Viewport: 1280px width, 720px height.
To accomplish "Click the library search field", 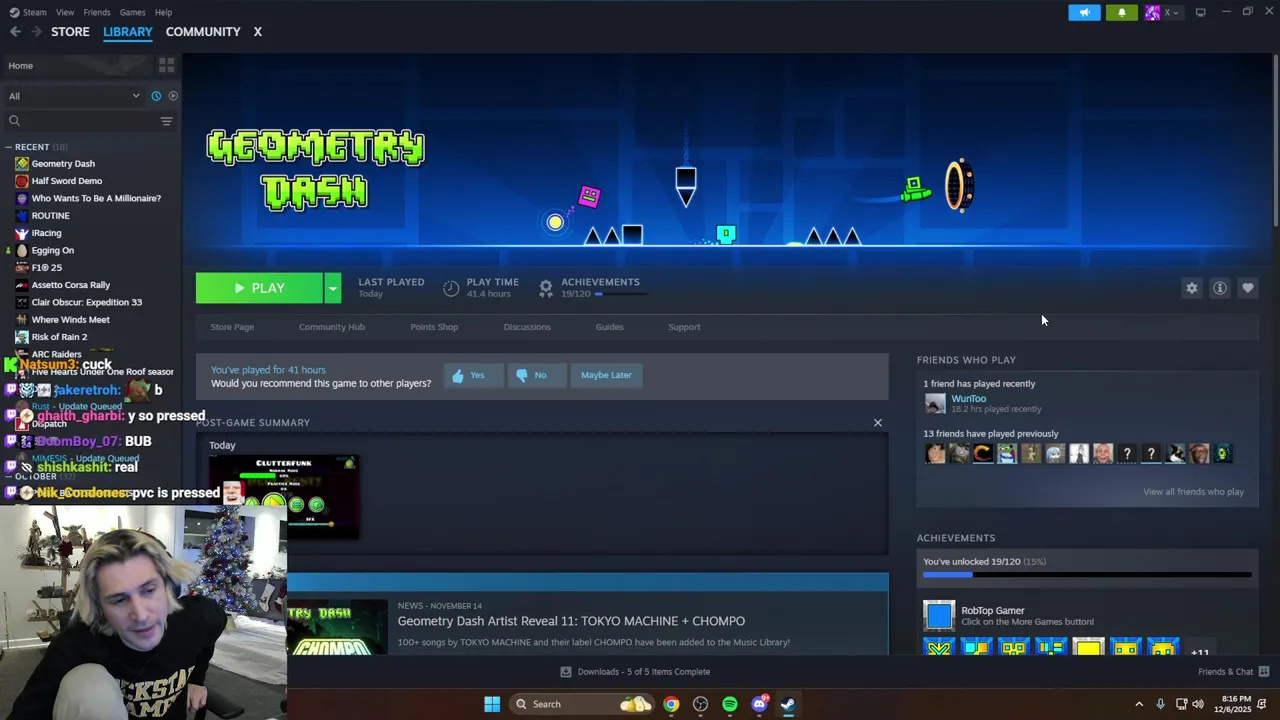I will pyautogui.click(x=82, y=121).
